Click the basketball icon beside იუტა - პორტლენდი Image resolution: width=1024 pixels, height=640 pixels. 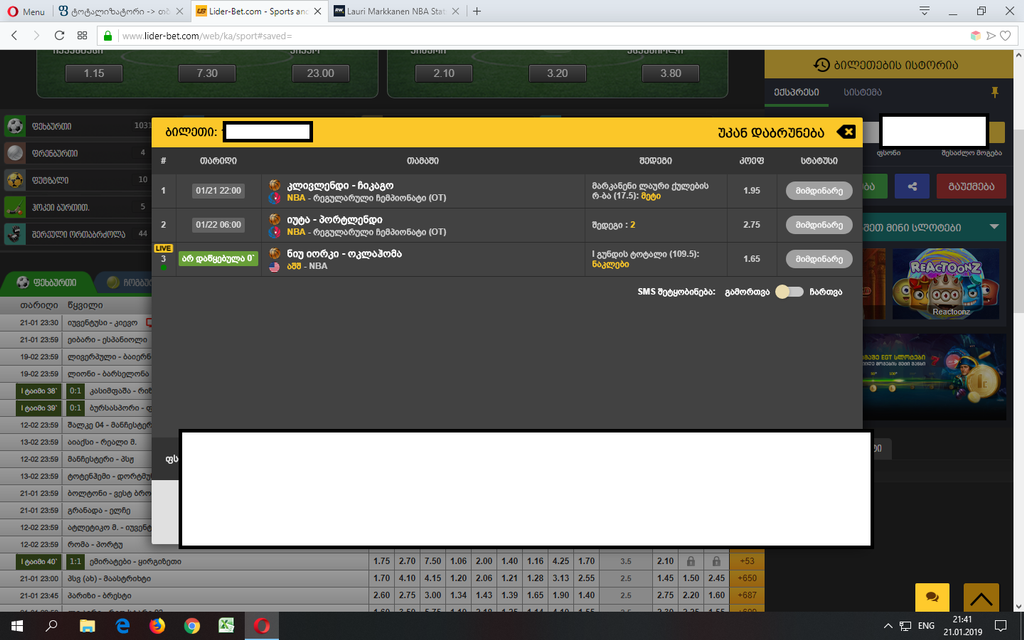[275, 219]
